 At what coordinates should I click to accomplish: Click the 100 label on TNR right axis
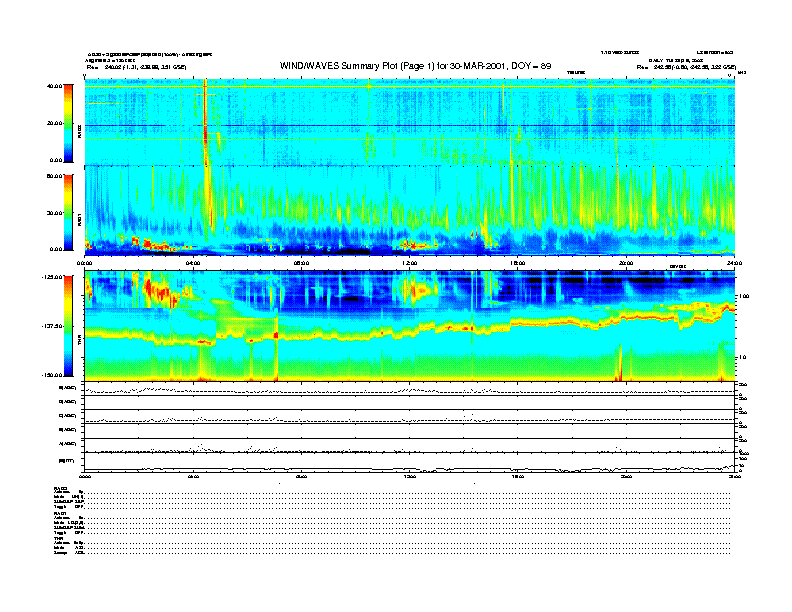(x=745, y=296)
